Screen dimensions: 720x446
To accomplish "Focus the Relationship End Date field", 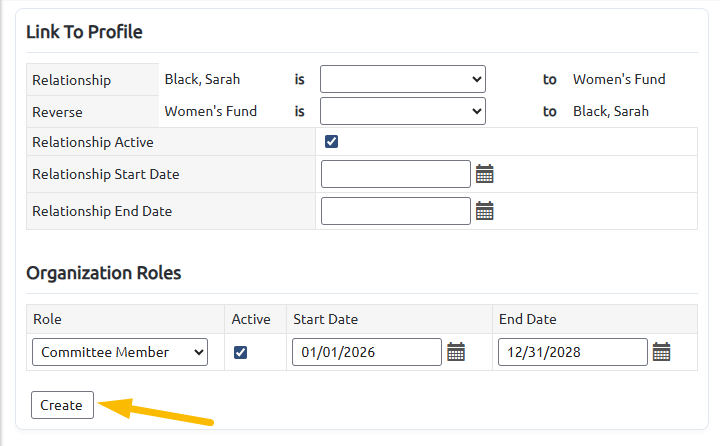I will [396, 211].
